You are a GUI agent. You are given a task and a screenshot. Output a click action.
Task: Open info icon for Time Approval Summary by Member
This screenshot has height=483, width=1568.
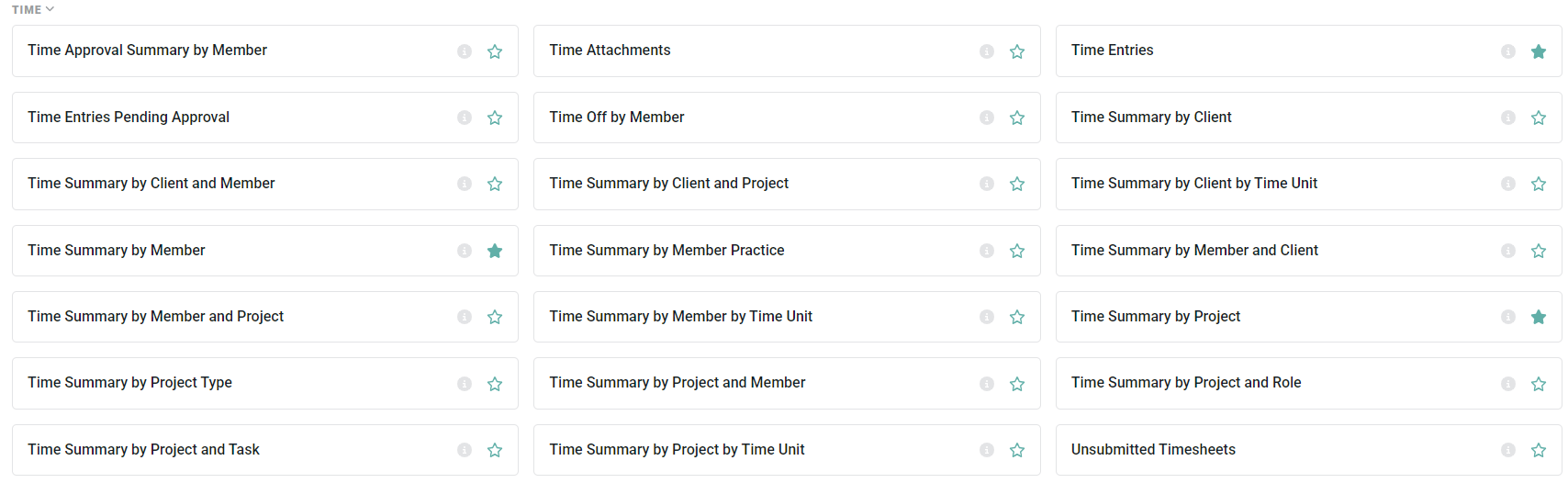point(465,51)
